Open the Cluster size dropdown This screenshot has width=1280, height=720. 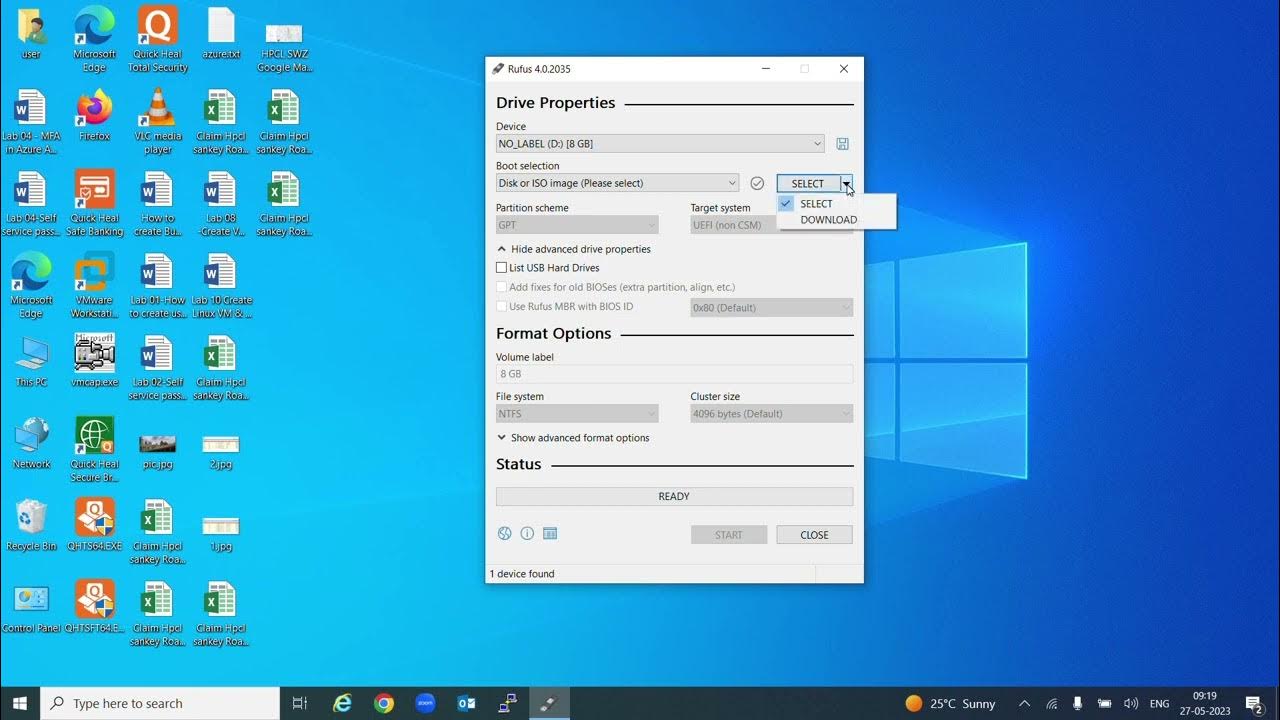(772, 414)
